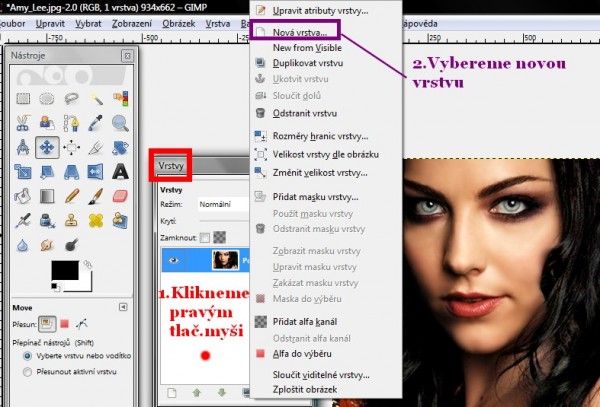Select the Smudge tool

(x=47, y=245)
